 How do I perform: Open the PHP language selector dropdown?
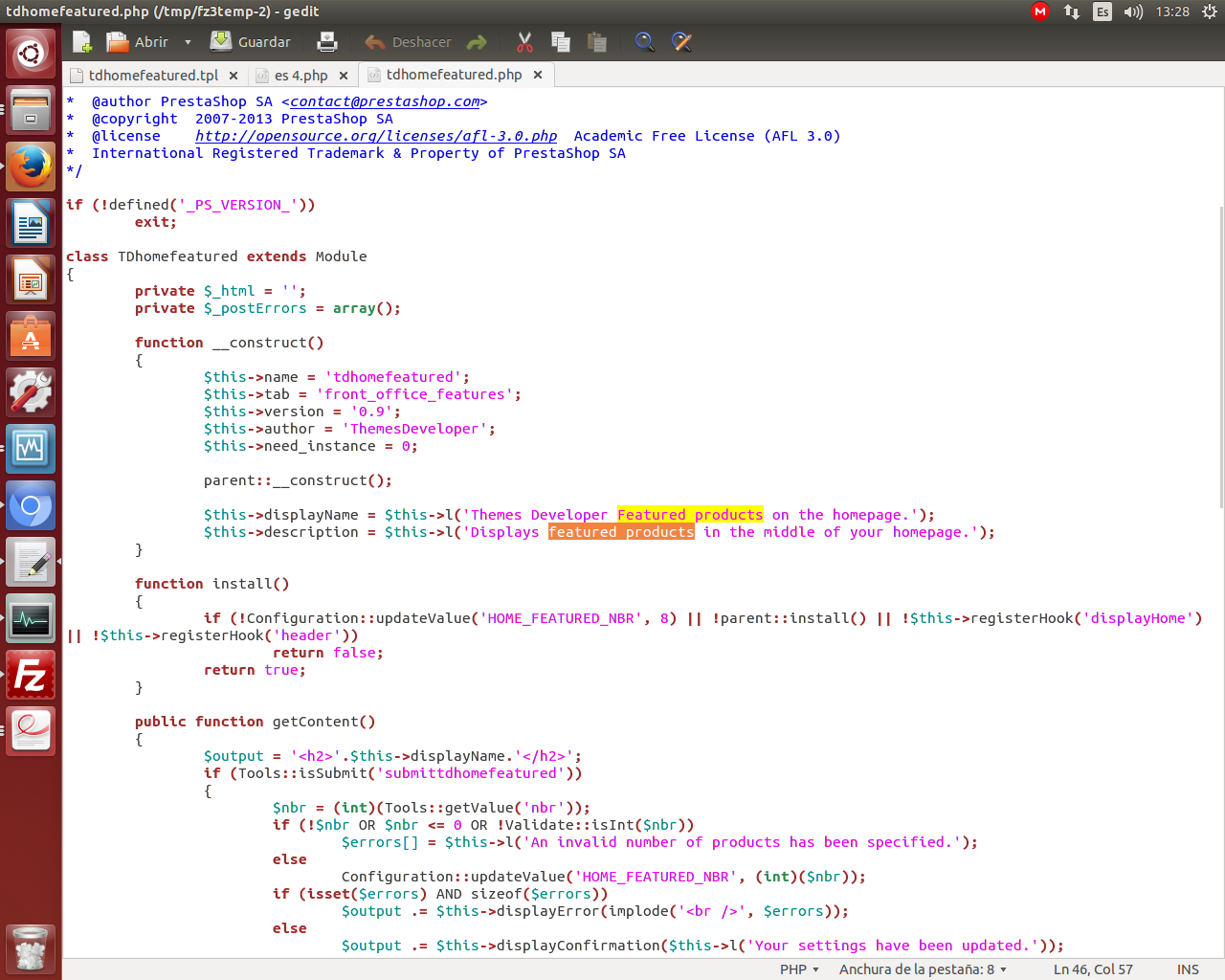click(799, 969)
